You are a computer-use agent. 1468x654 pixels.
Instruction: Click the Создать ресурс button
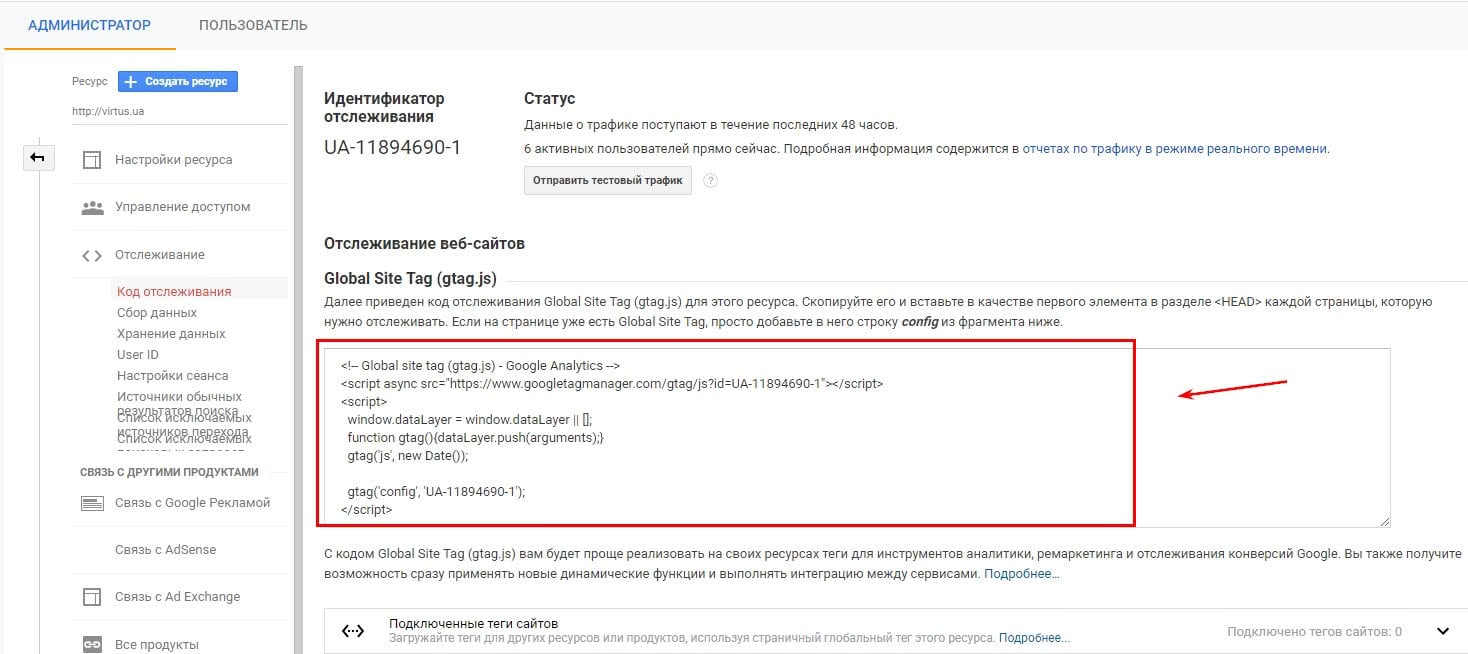pyautogui.click(x=177, y=81)
